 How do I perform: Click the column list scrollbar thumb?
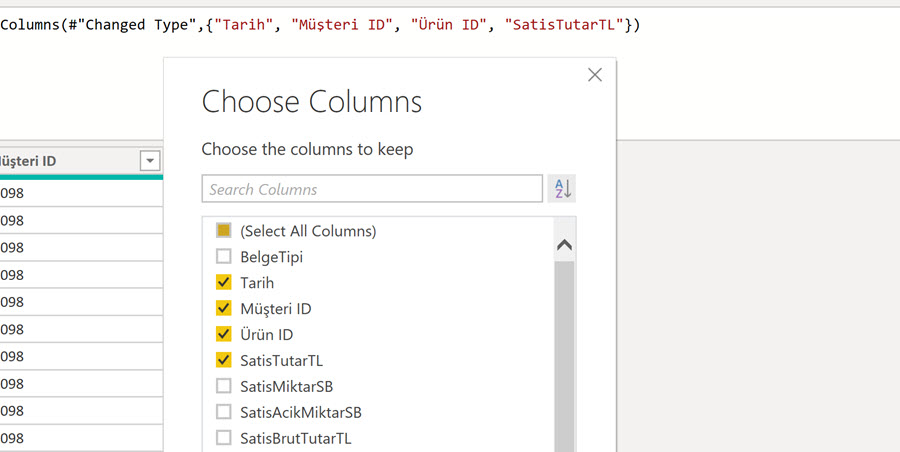click(x=564, y=356)
